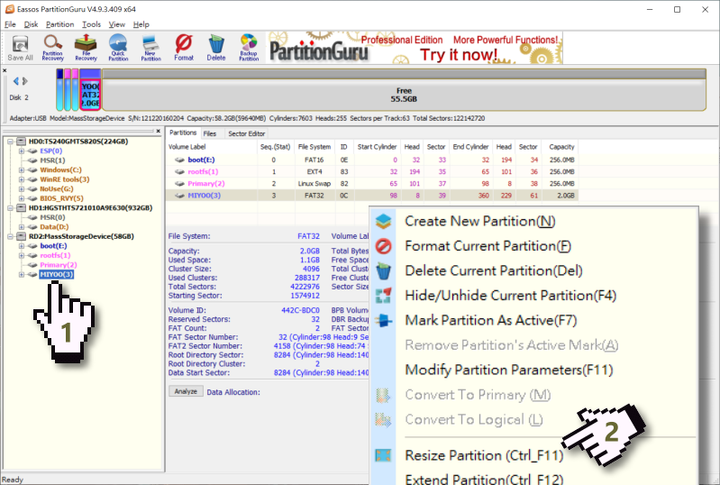The height and width of the screenshot is (485, 720).
Task: Select MIYOO(3) in the tree
Action: 56,275
